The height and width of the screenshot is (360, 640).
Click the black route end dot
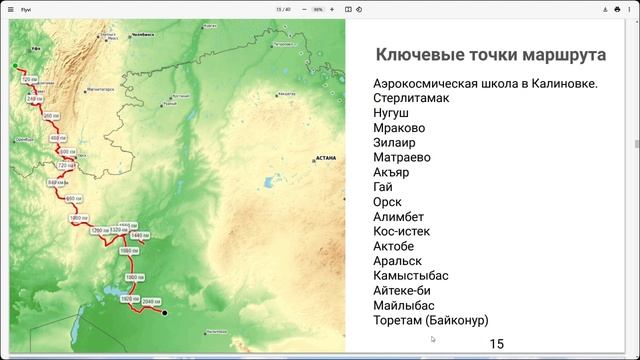point(164,313)
